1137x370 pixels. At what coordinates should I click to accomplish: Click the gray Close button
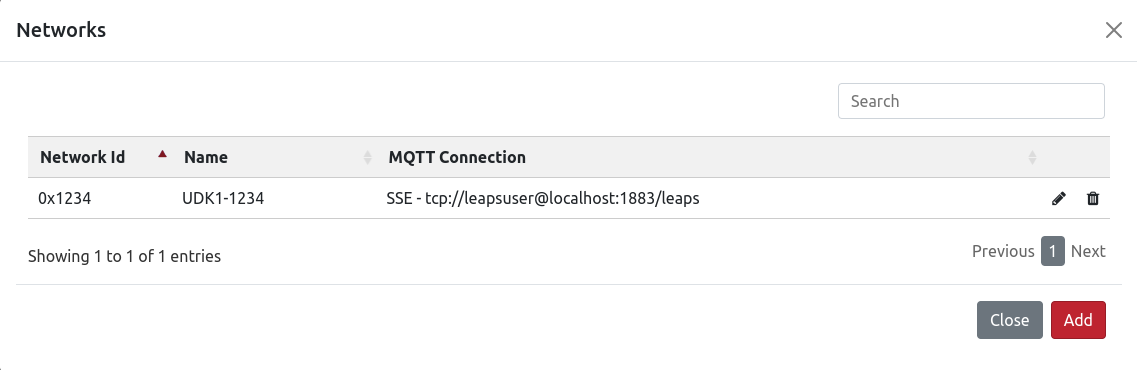point(1009,320)
